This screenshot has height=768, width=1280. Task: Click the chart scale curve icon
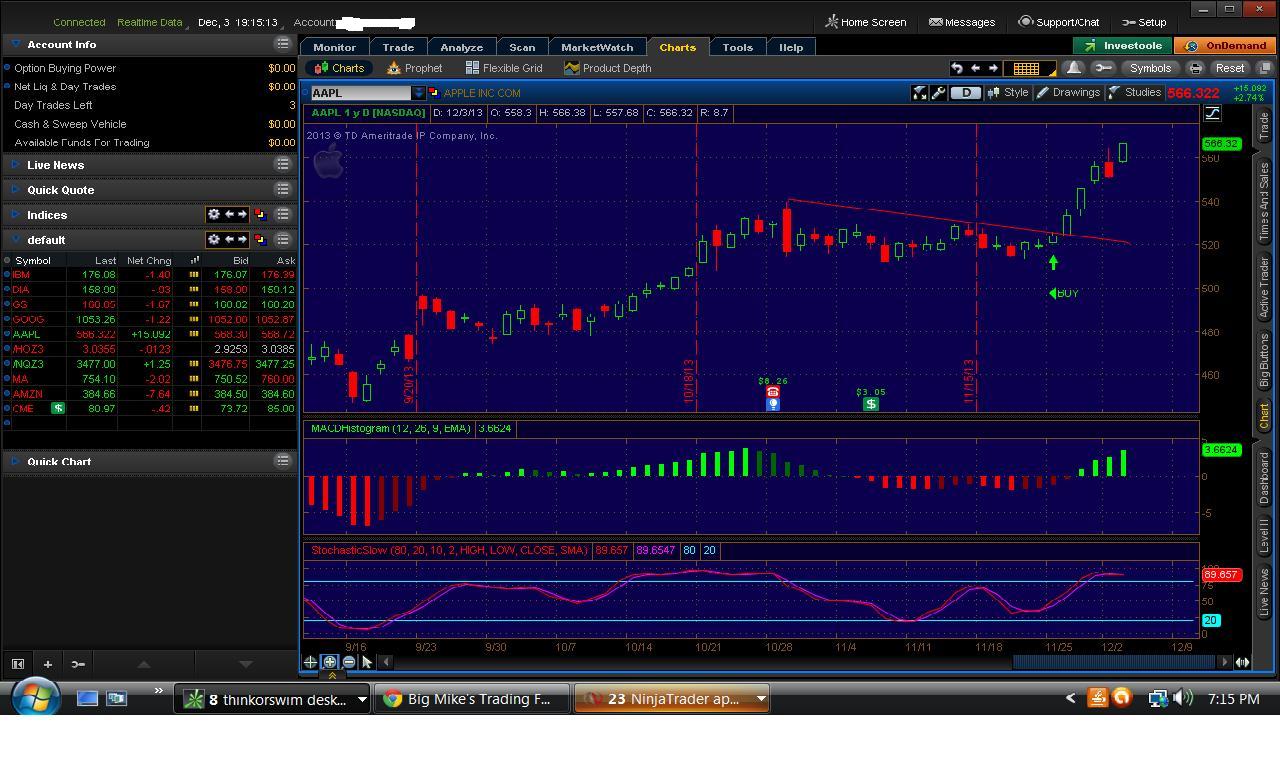[1212, 113]
